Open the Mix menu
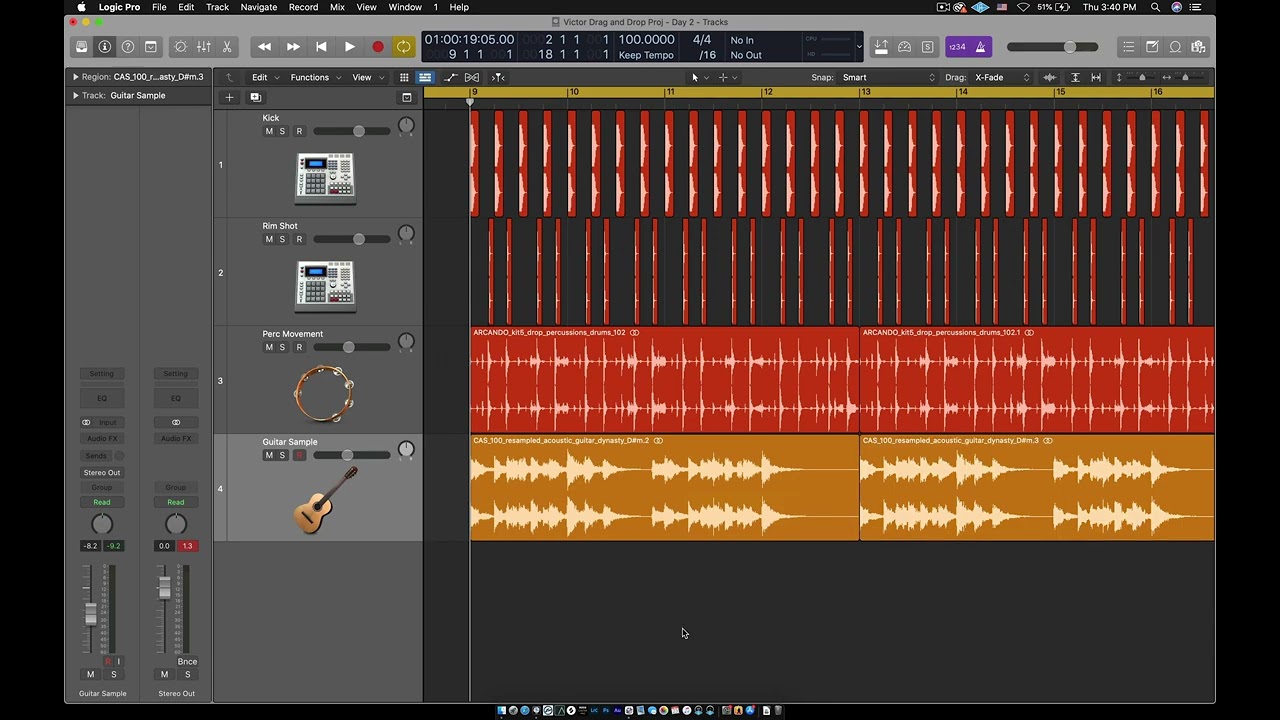The width and height of the screenshot is (1280, 720). 337,7
